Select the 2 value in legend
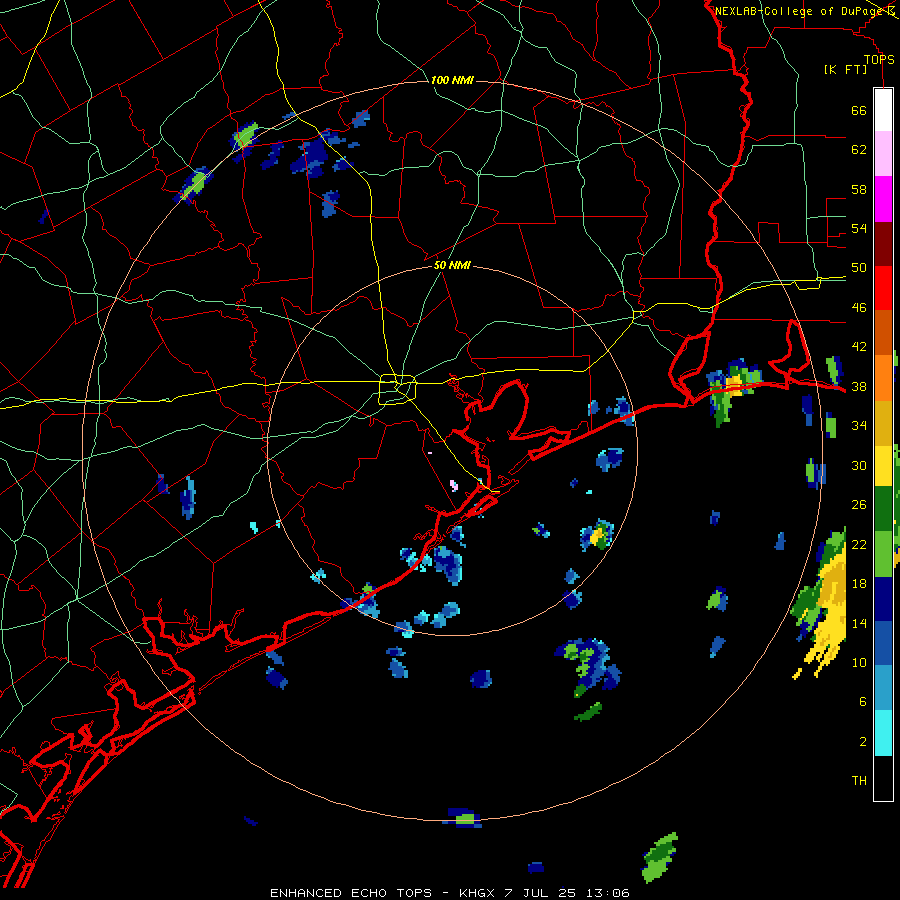This screenshot has width=900, height=900. [863, 742]
